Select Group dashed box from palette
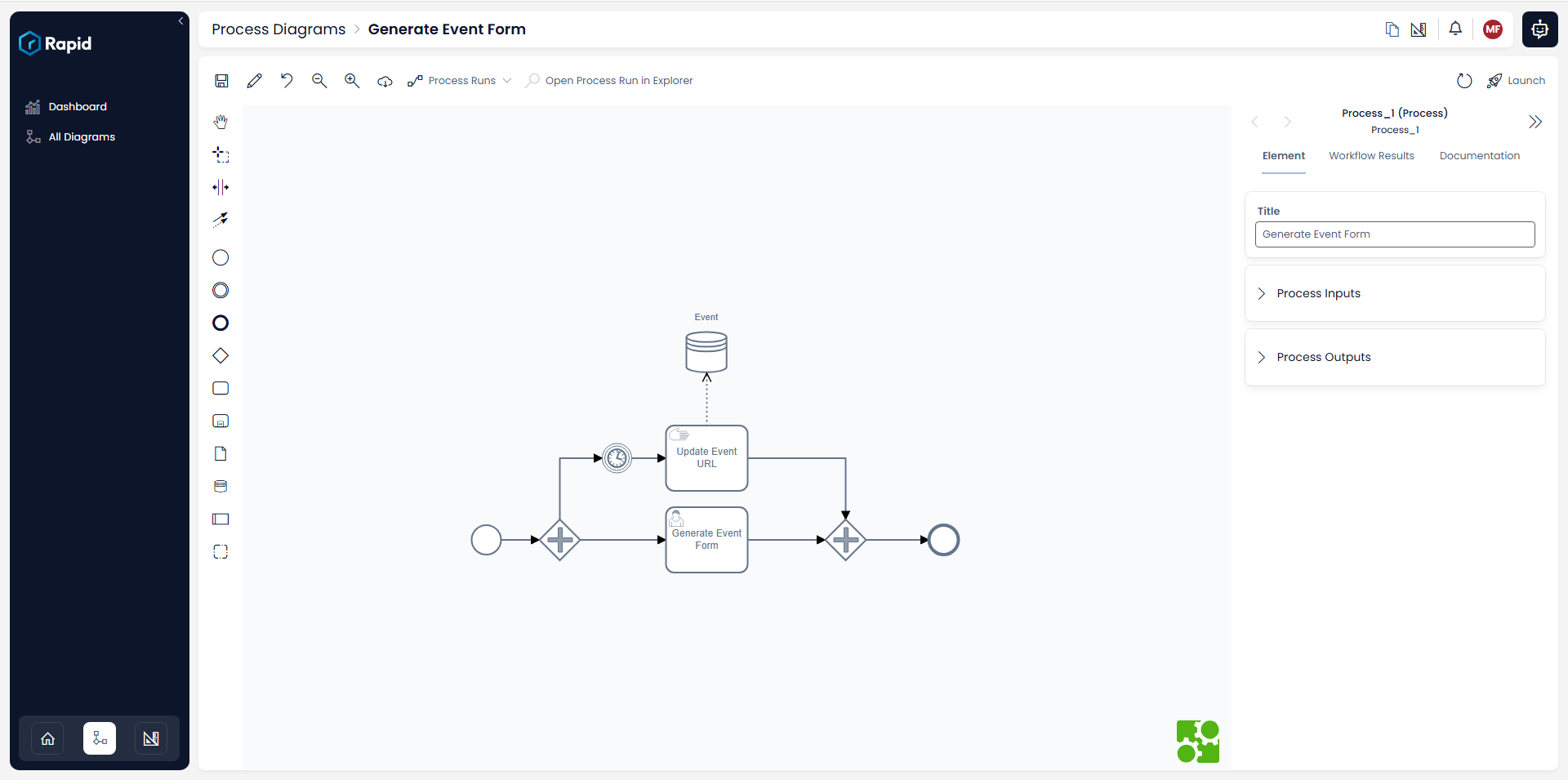 (220, 552)
